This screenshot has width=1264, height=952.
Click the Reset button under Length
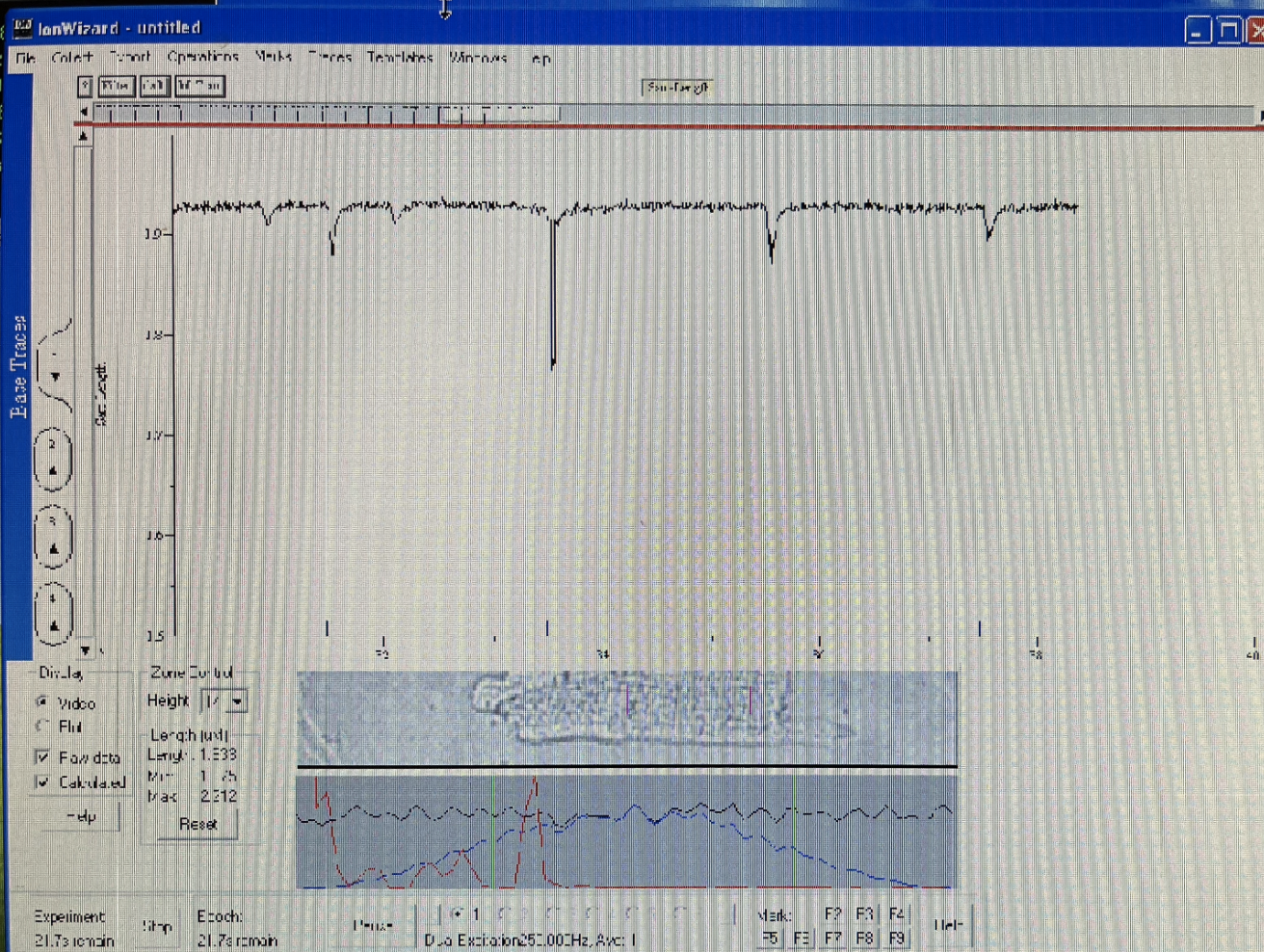[x=197, y=824]
